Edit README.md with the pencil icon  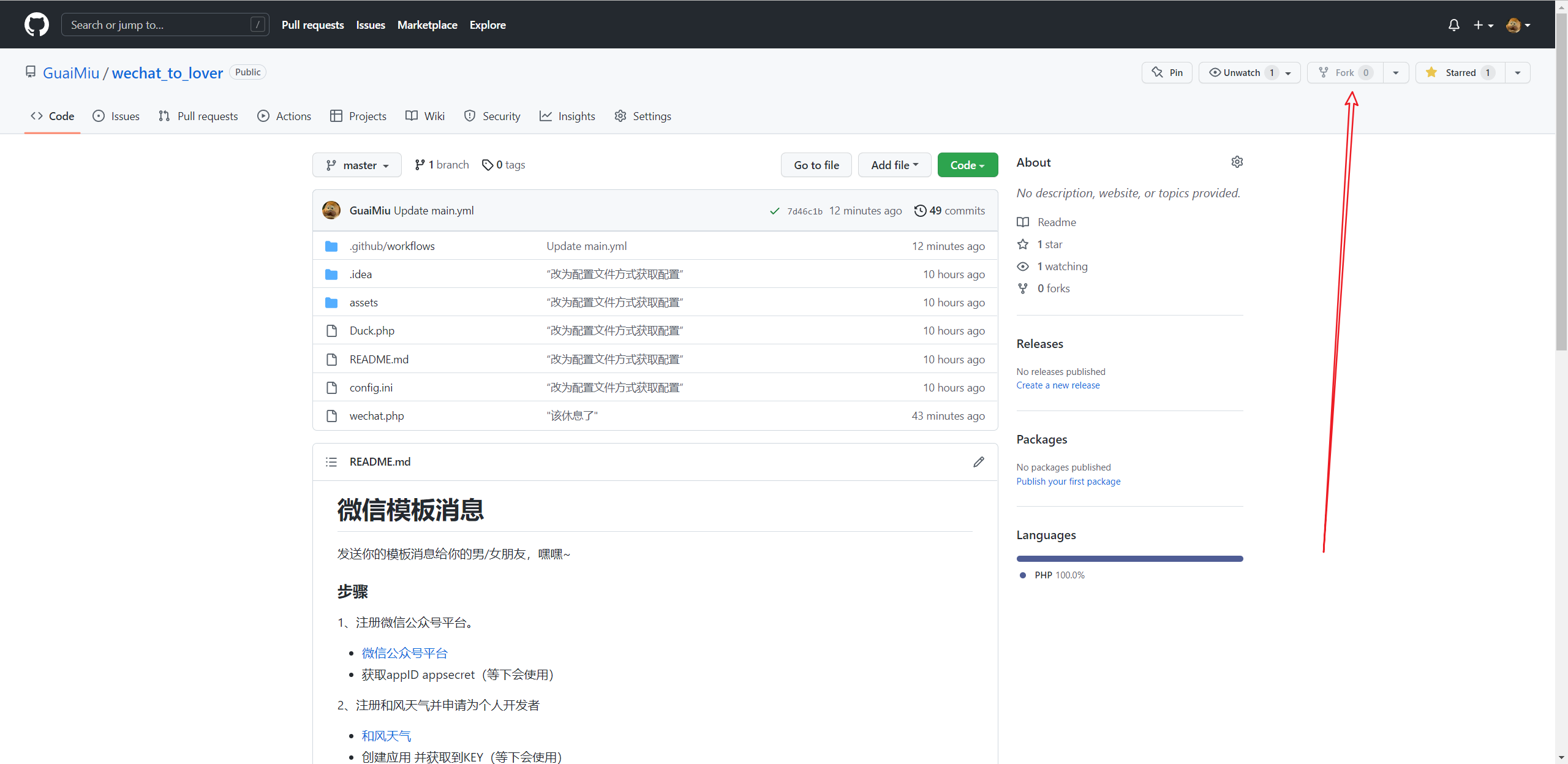979,462
